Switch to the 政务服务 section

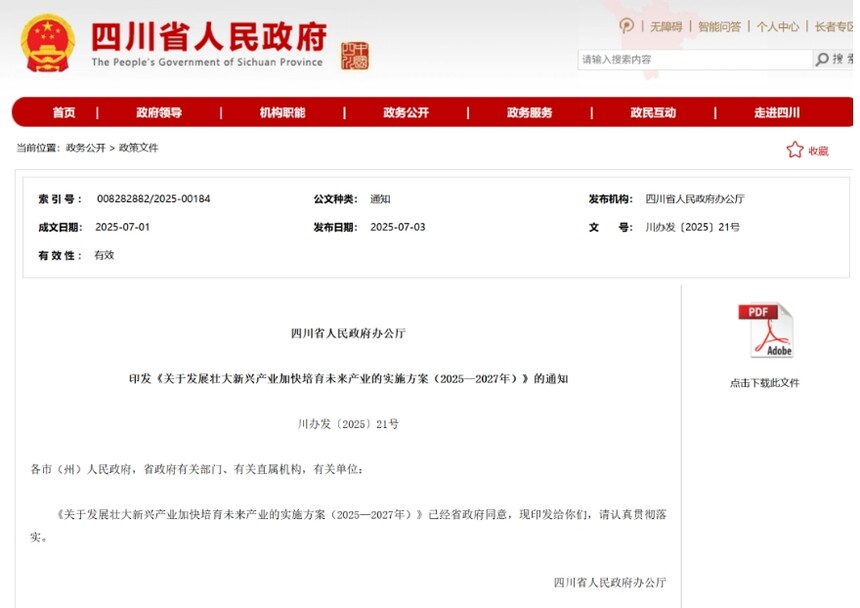click(528, 112)
